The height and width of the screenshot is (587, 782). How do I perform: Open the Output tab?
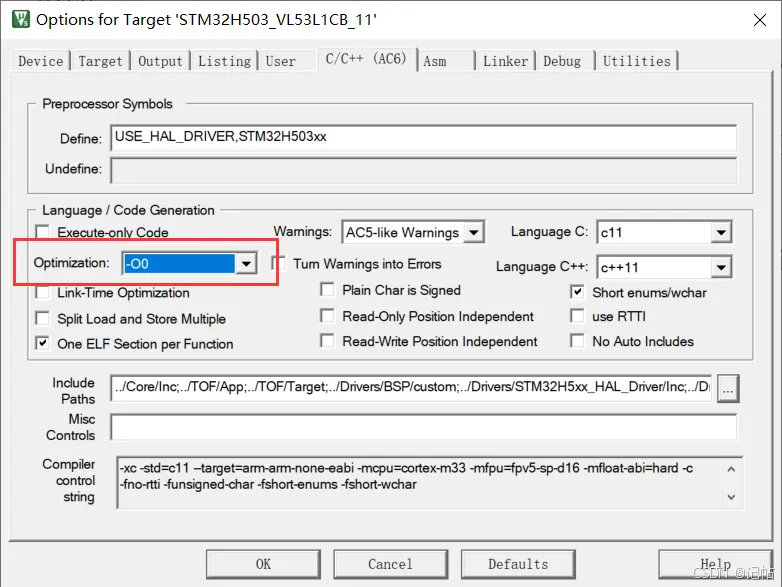point(160,61)
